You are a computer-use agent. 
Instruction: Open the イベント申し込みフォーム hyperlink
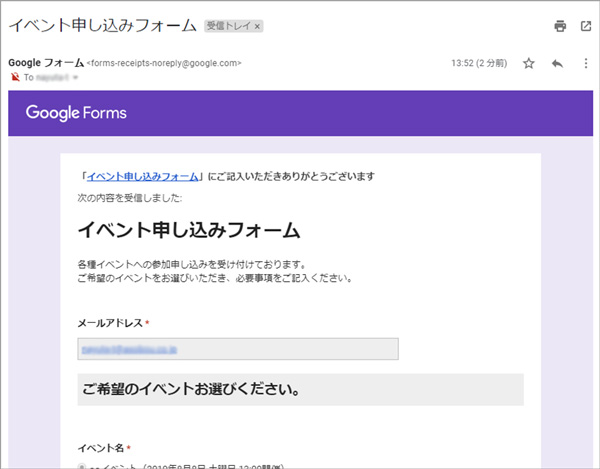click(143, 176)
